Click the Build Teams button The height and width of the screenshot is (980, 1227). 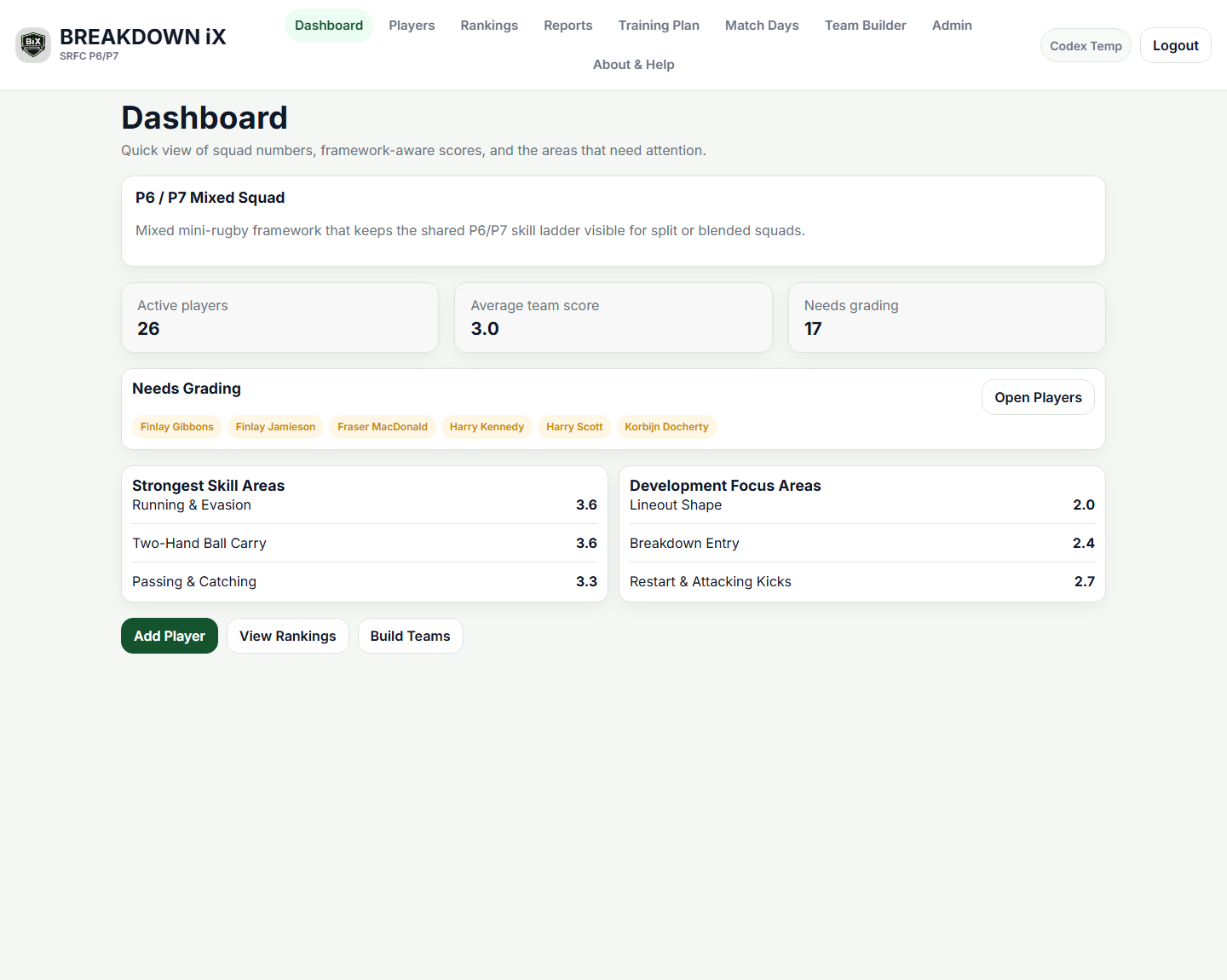(410, 636)
